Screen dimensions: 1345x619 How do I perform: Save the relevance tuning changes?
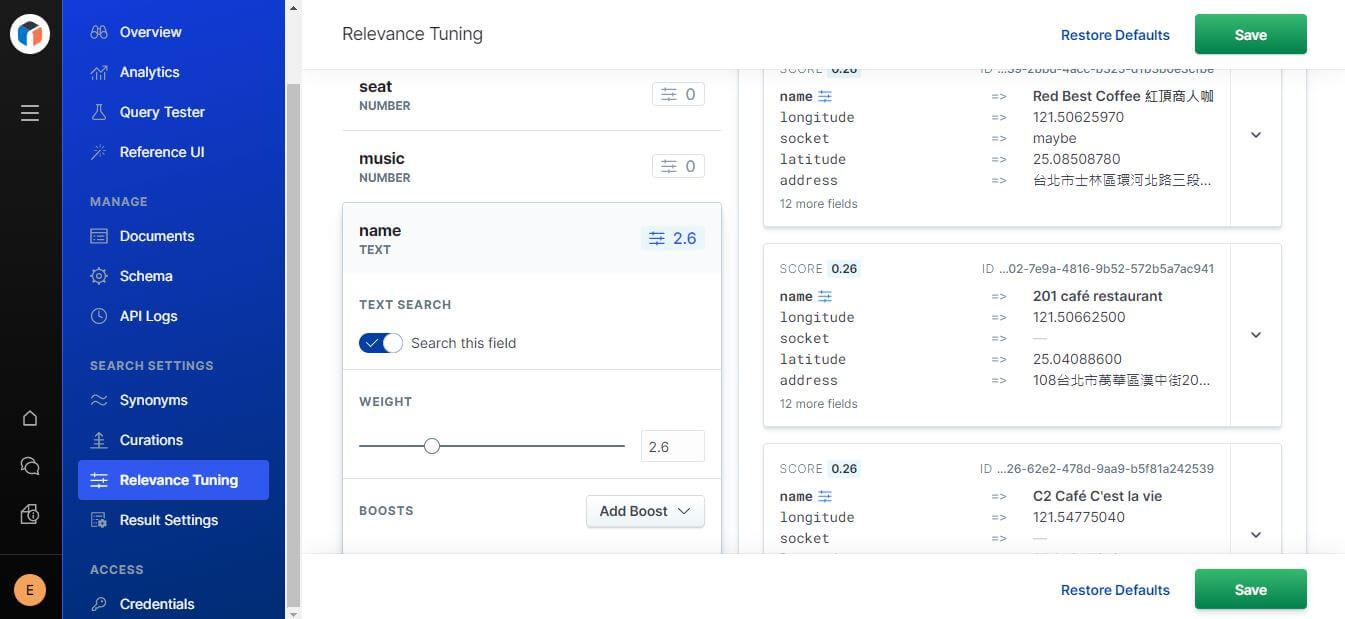click(x=1250, y=34)
